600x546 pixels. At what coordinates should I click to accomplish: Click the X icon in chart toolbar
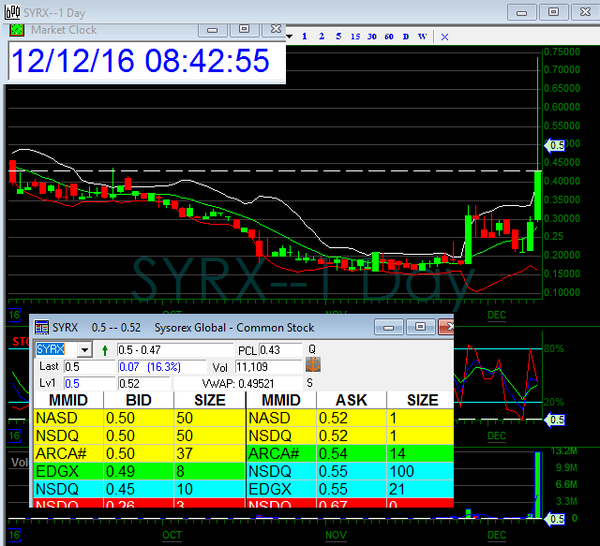[445, 36]
